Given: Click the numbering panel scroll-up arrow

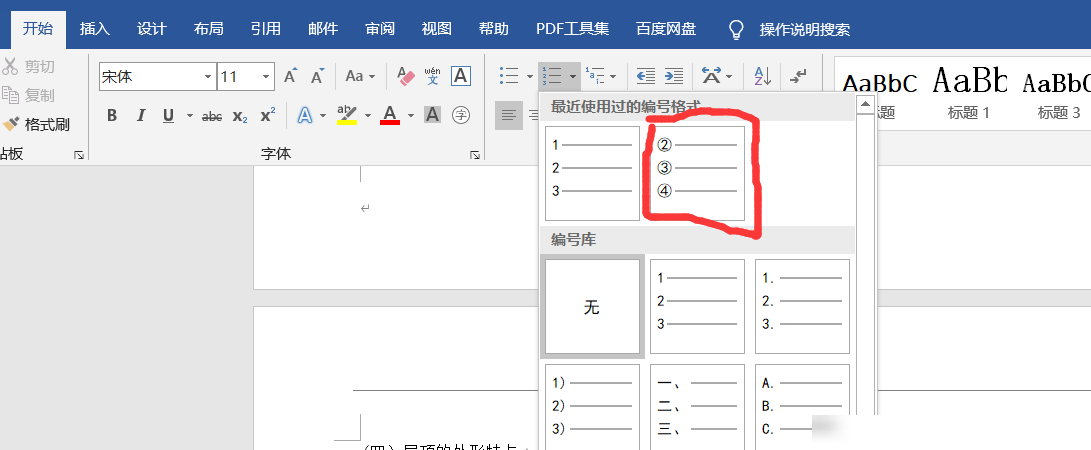Looking at the screenshot, I should click(865, 105).
